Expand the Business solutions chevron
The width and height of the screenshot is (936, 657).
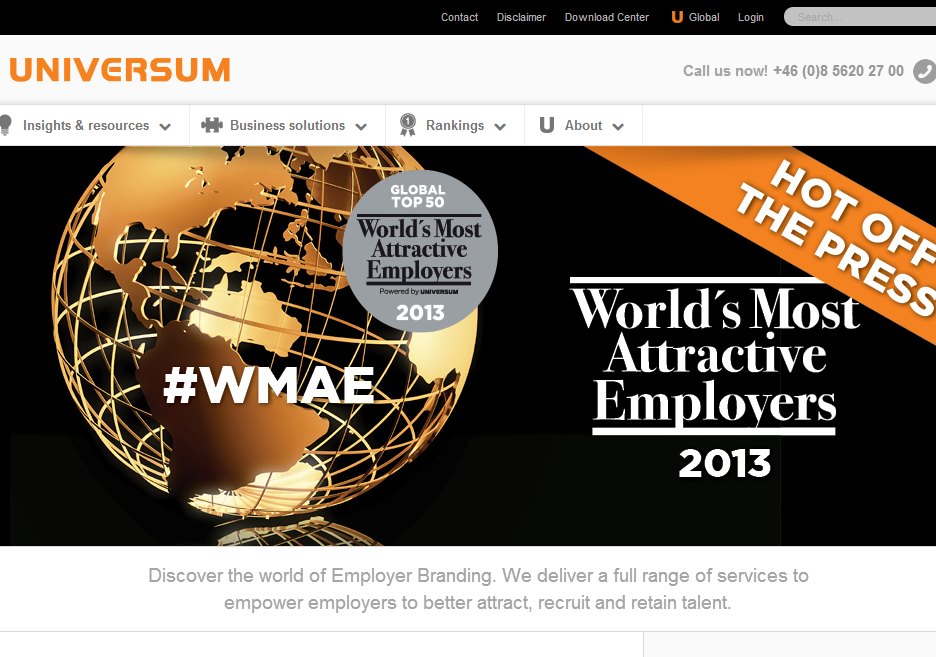pyautogui.click(x=361, y=127)
